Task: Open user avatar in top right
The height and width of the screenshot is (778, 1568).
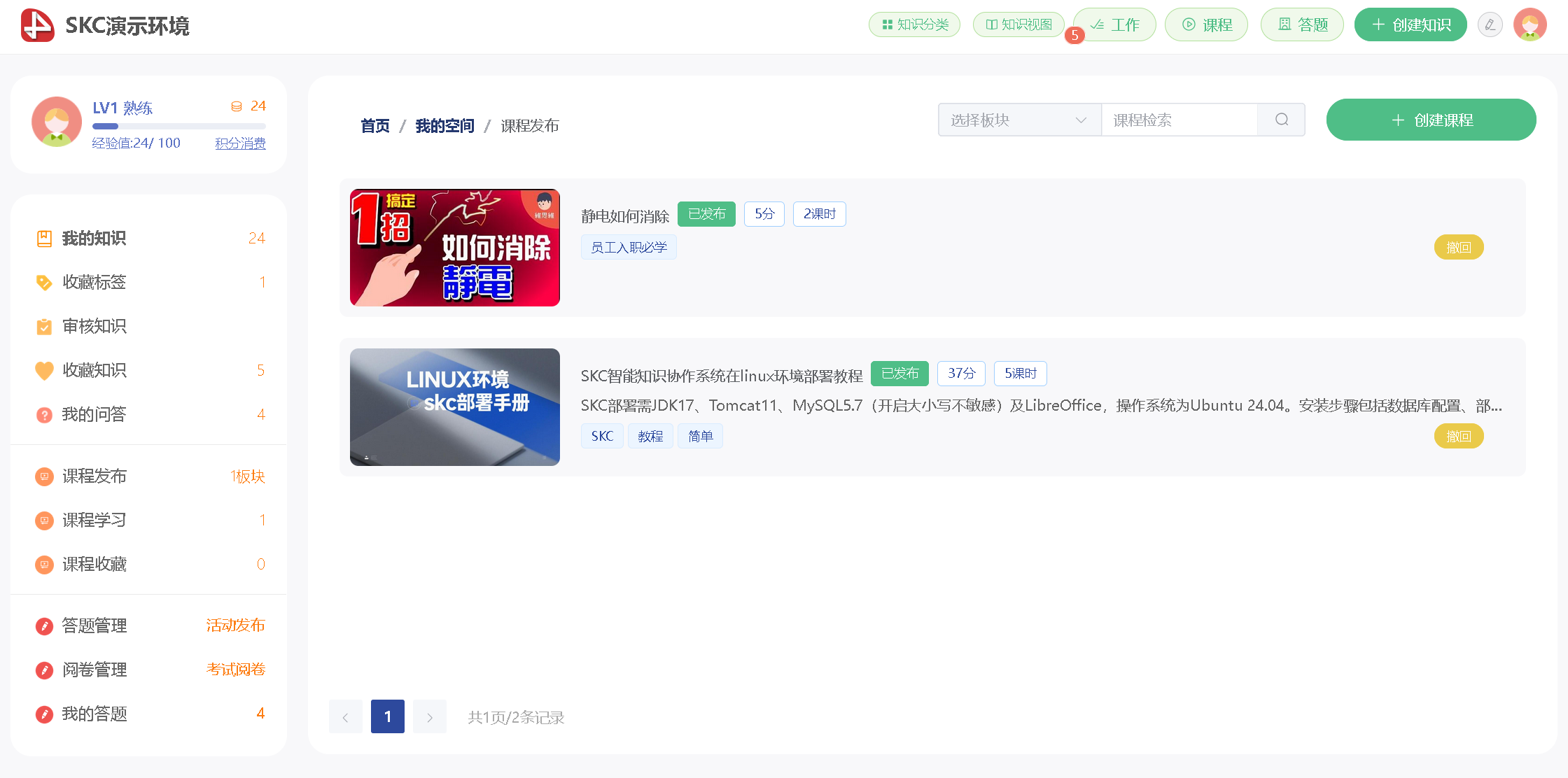Action: click(1529, 25)
